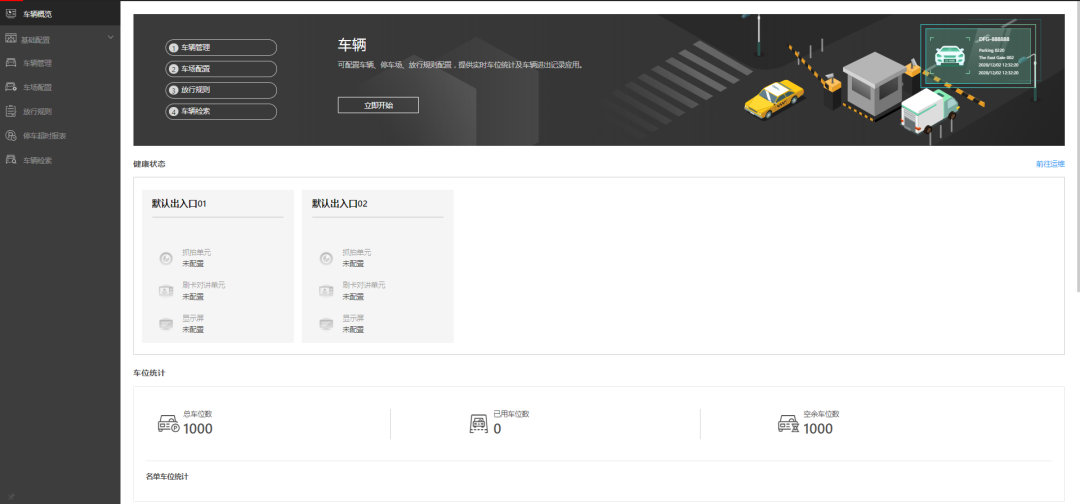This screenshot has height=504, width=1080.
Task: Click the 默认出入口02 card title
Action: pos(340,204)
